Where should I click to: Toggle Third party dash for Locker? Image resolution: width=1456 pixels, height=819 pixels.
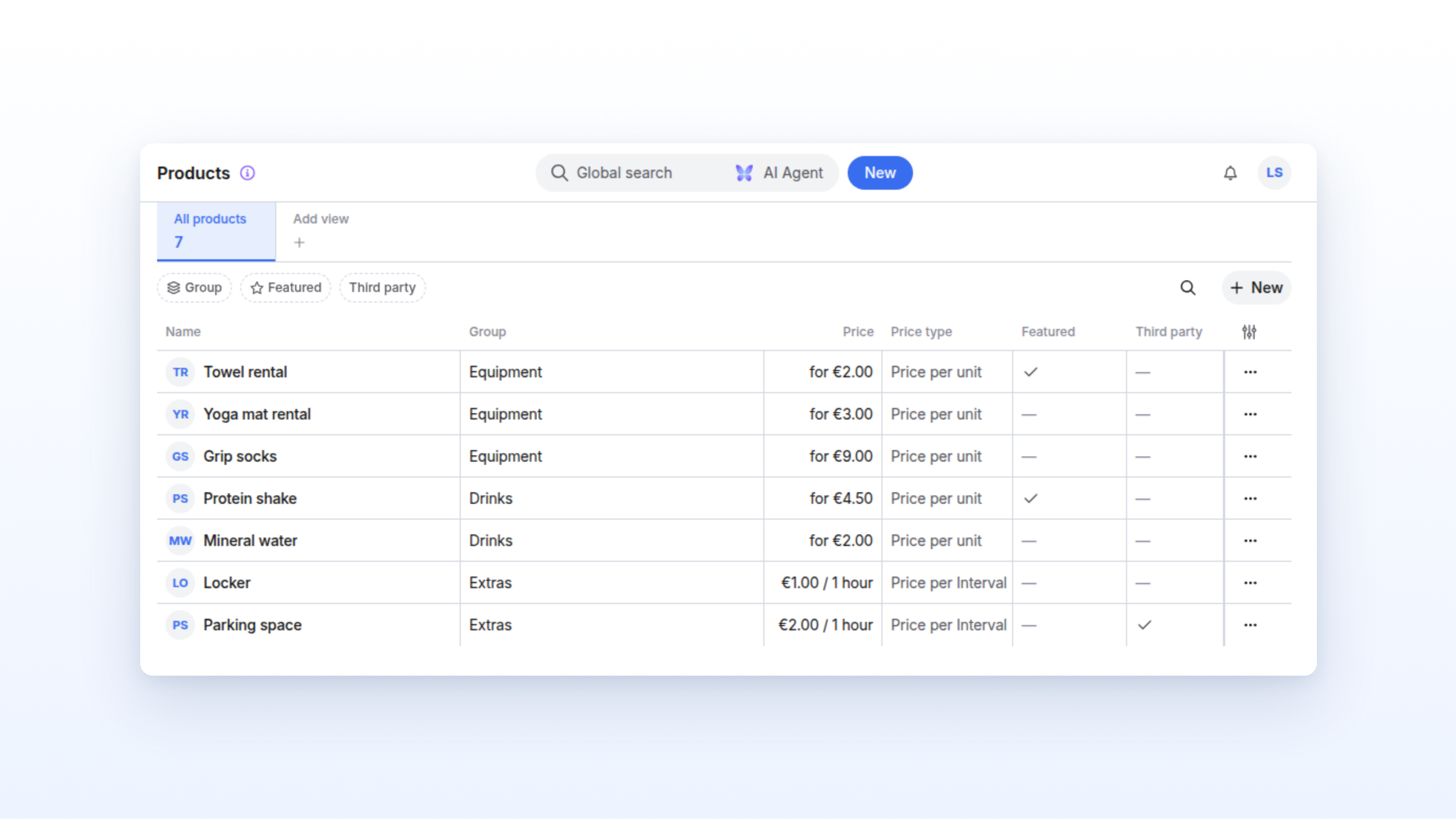coord(1143,583)
